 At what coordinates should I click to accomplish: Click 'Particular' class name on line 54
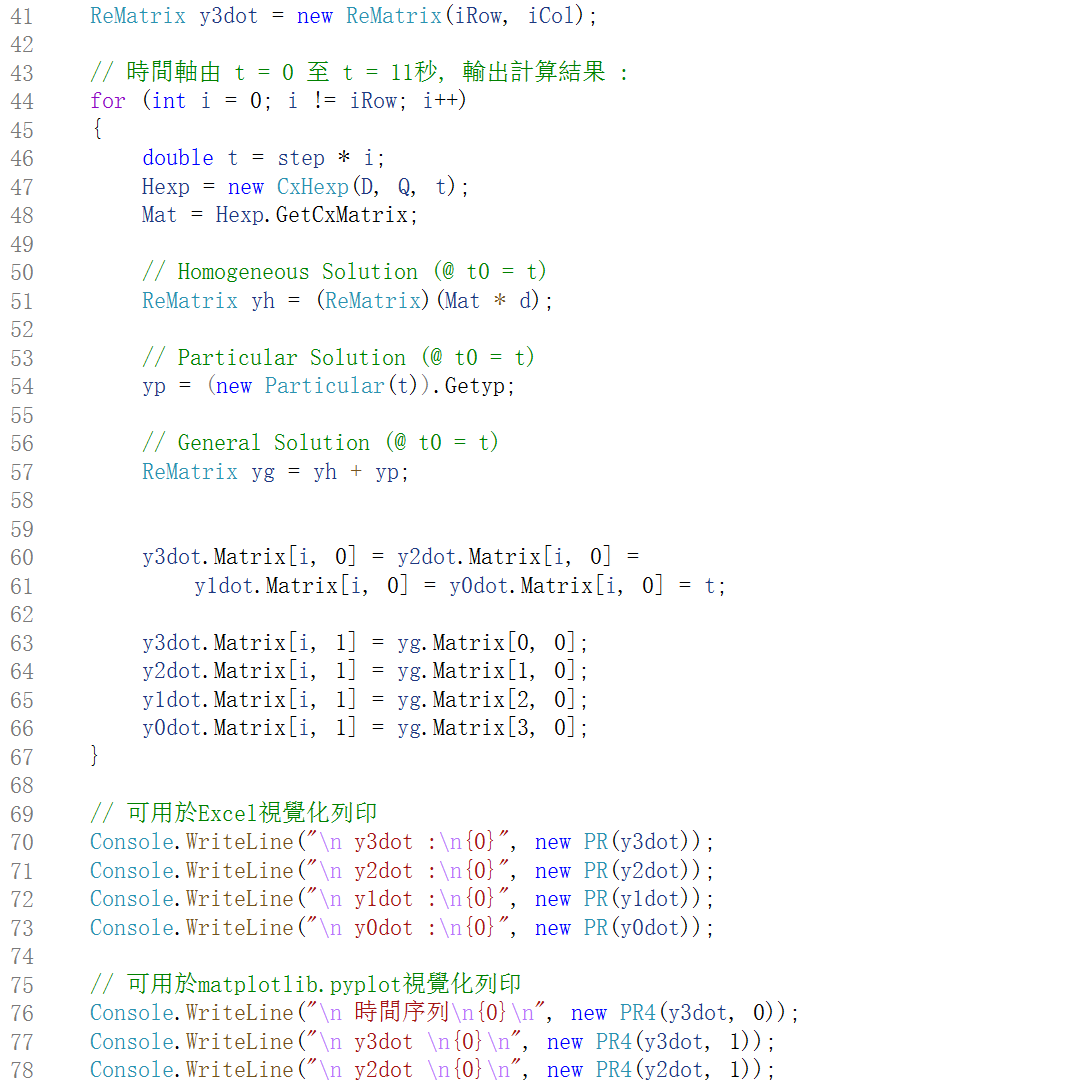tap(325, 386)
